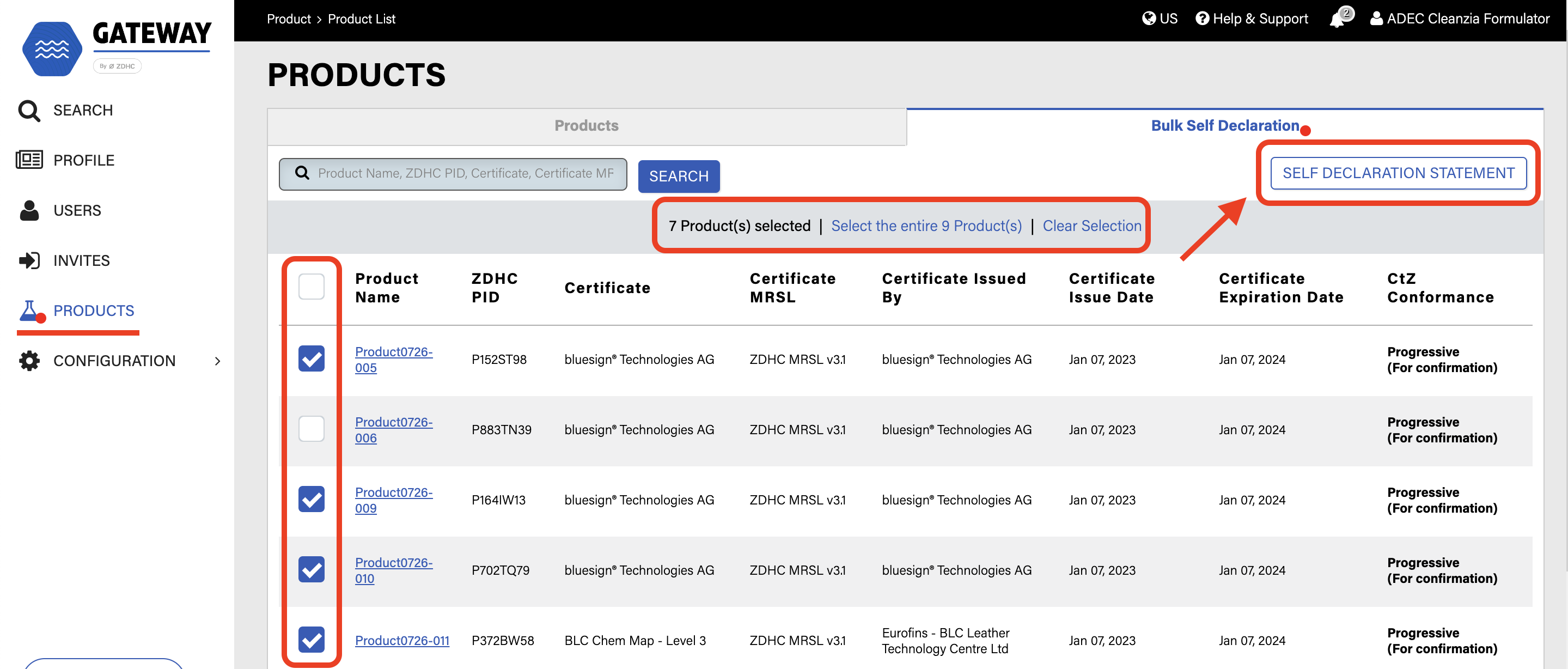Open PROFILE in the sidebar

84,160
